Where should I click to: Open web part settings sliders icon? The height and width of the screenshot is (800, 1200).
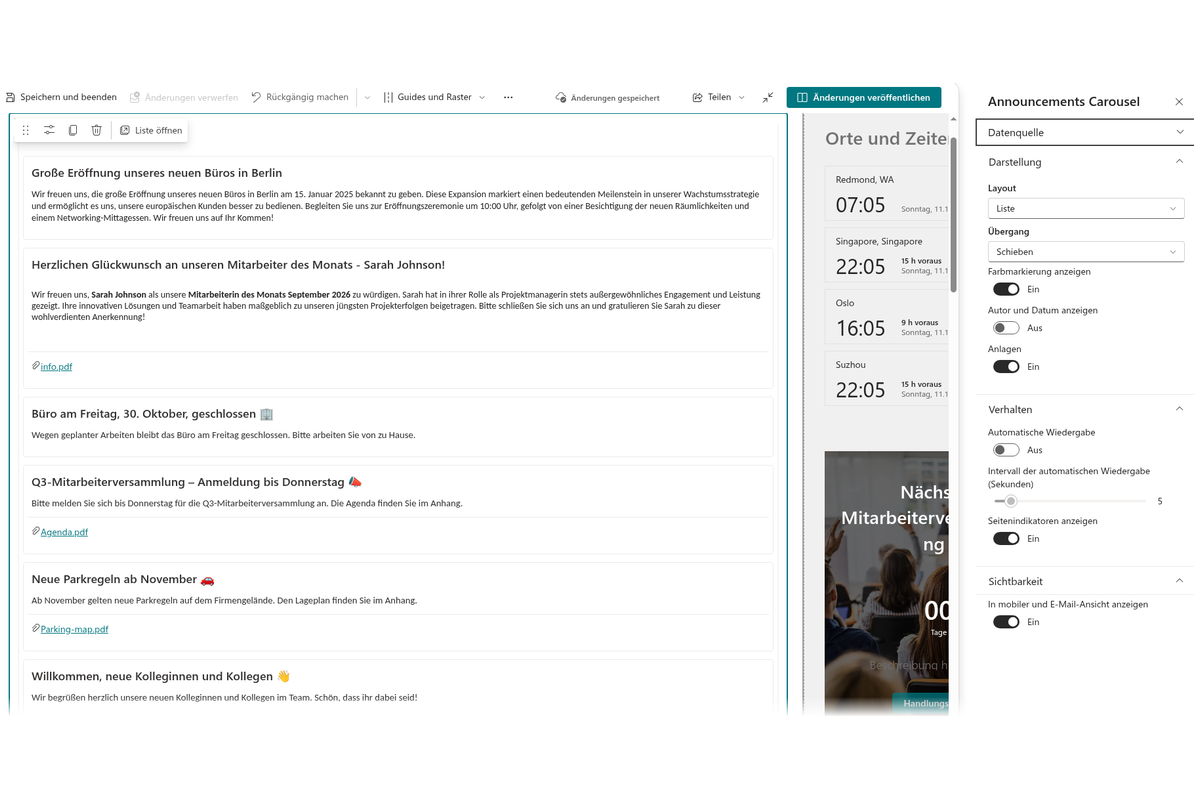click(x=49, y=130)
